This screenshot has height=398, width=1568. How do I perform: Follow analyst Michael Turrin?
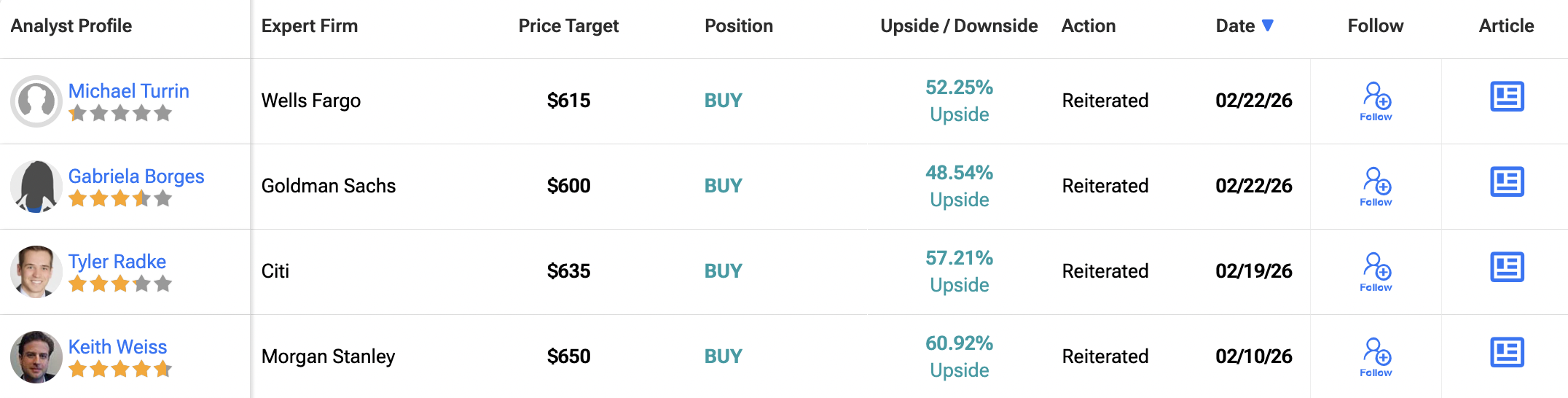(x=1376, y=101)
